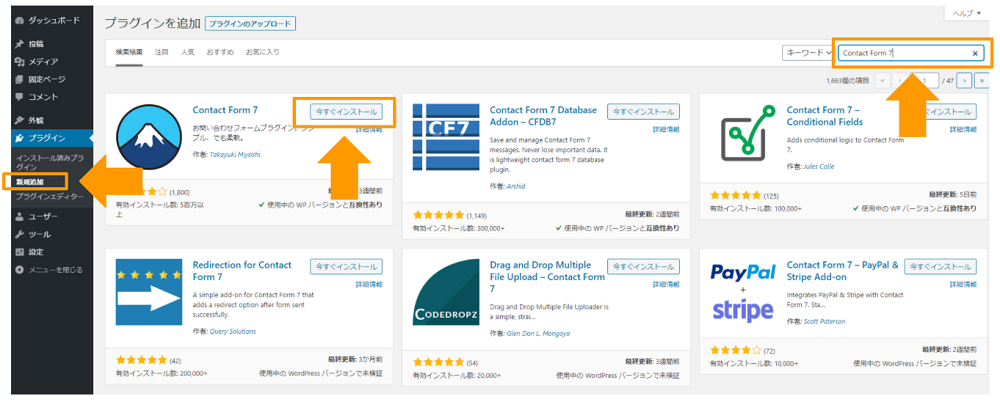The image size is (1000, 402).
Task: Switch to the おすすめ tab
Action: click(220, 51)
